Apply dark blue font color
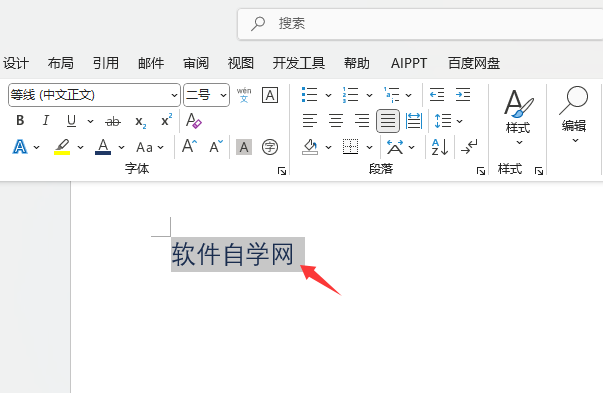 coord(103,147)
